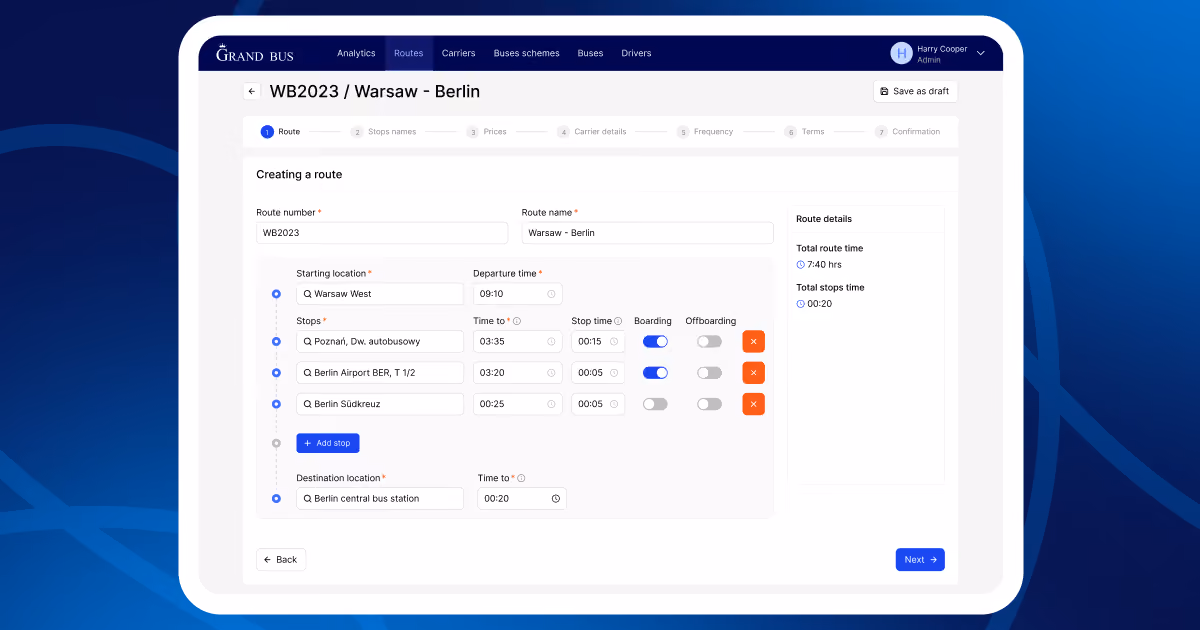Viewport: 1200px width, 630px height.
Task: Click search icon in Berlin Airport BER field
Action: coord(308,373)
